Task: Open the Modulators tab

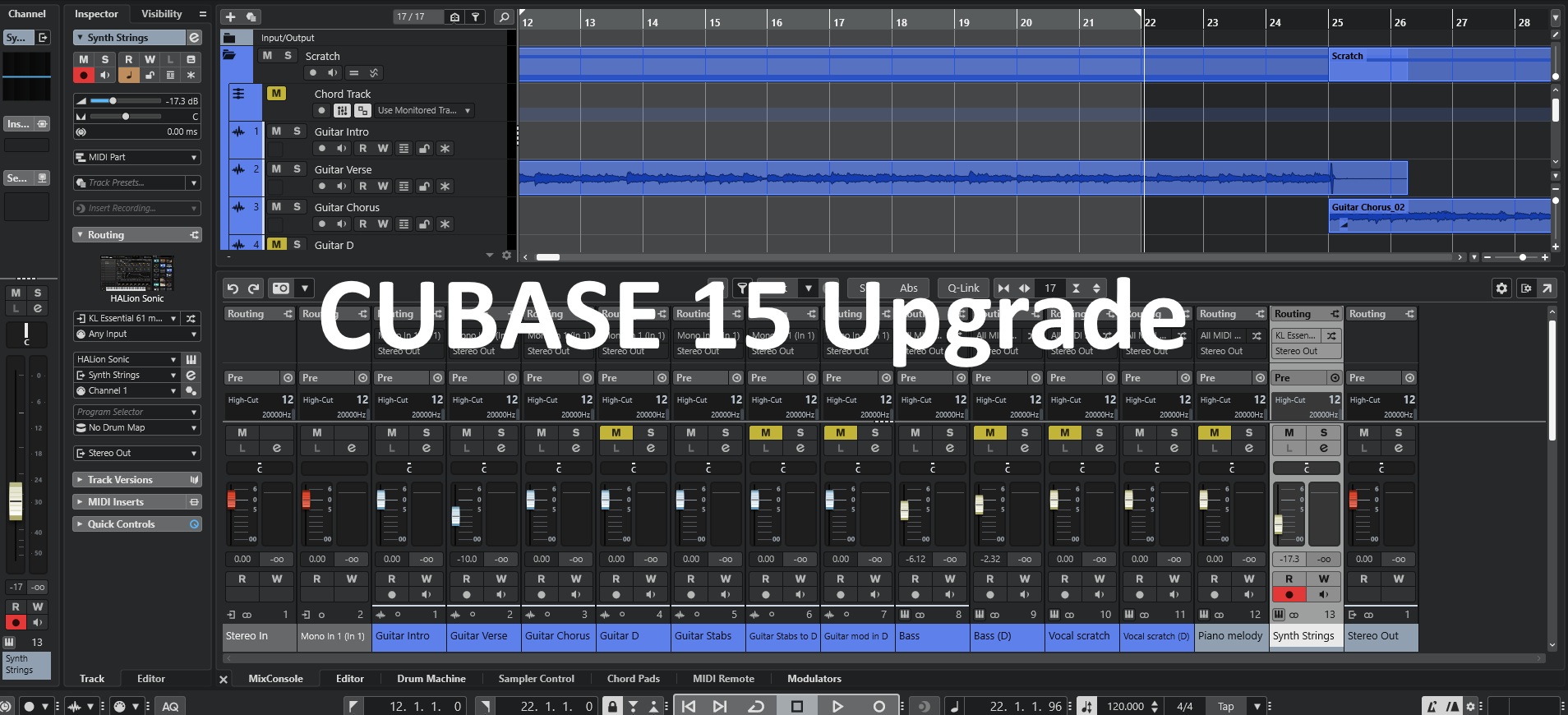Action: point(814,679)
